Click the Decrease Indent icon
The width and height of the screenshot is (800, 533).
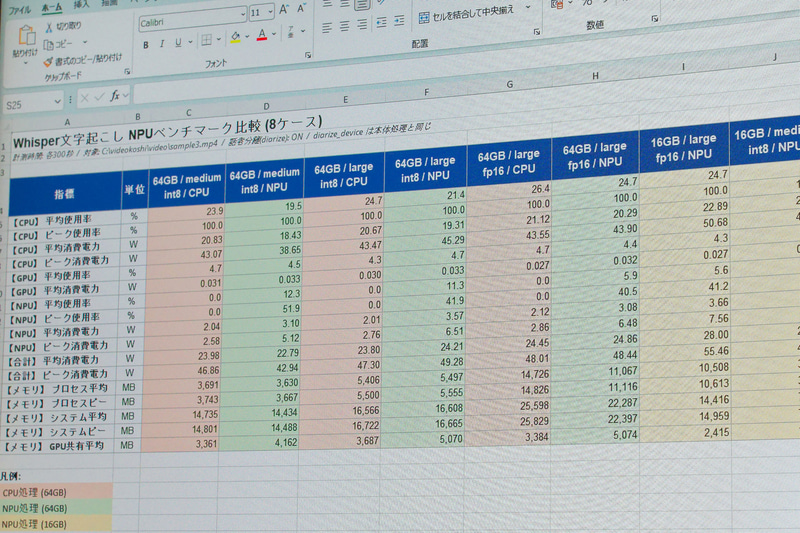(381, 22)
